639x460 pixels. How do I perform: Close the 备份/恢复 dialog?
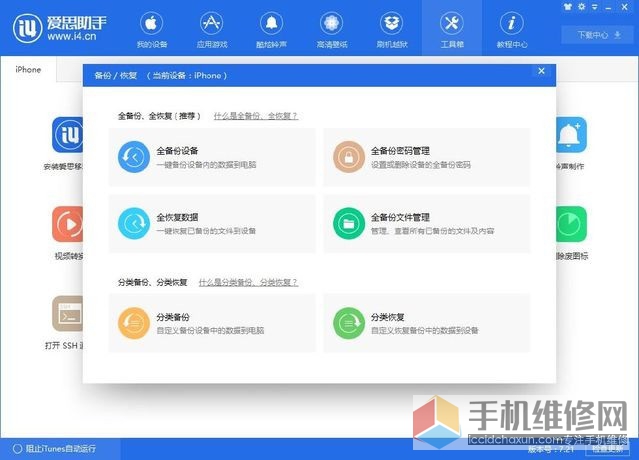coord(541,71)
